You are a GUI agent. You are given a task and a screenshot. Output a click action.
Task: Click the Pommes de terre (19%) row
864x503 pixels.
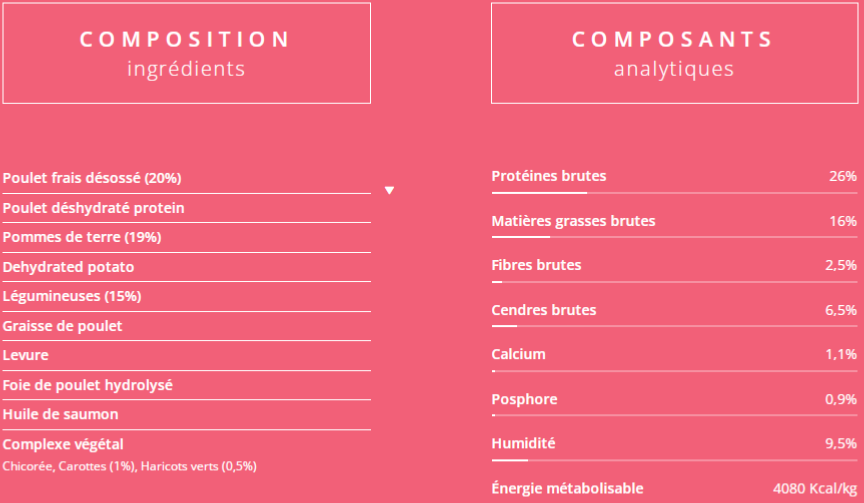click(187, 237)
